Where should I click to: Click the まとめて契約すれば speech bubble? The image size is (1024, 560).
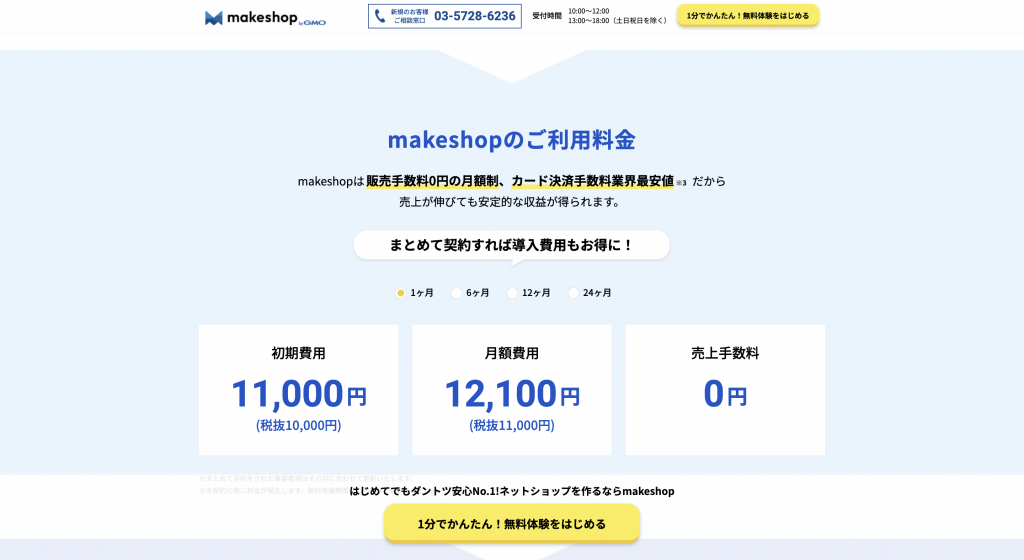(511, 245)
